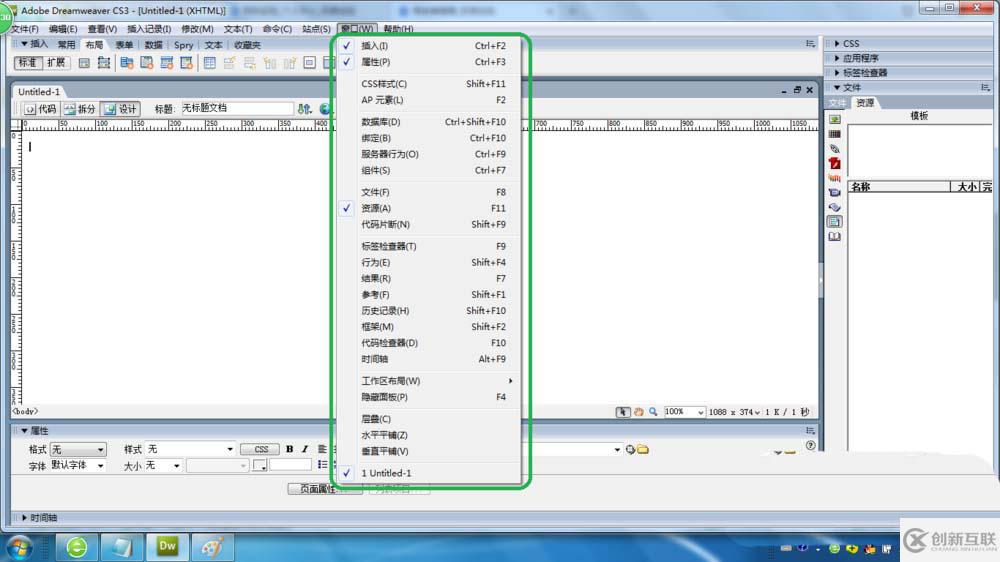Click the insert Table icon in layout bar
This screenshot has height=562, width=1000.
[210, 63]
